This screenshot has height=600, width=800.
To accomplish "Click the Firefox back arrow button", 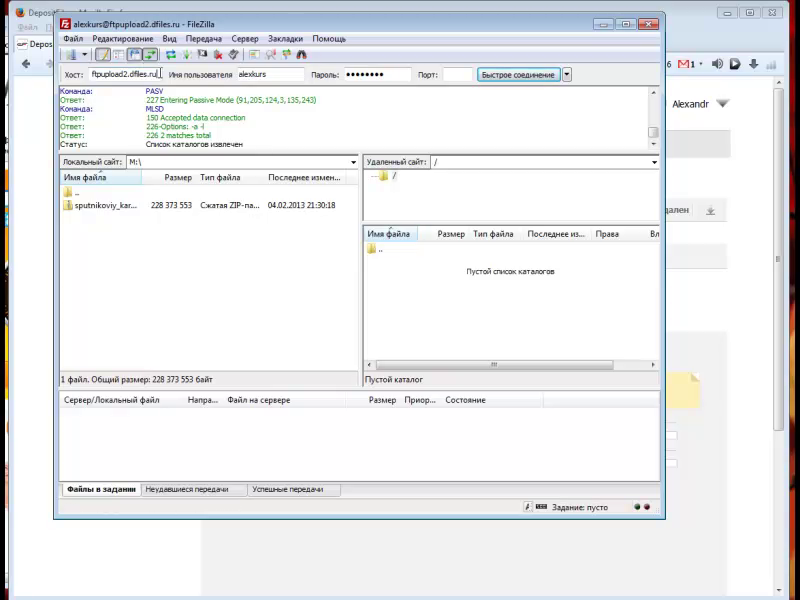I will click(26, 64).
